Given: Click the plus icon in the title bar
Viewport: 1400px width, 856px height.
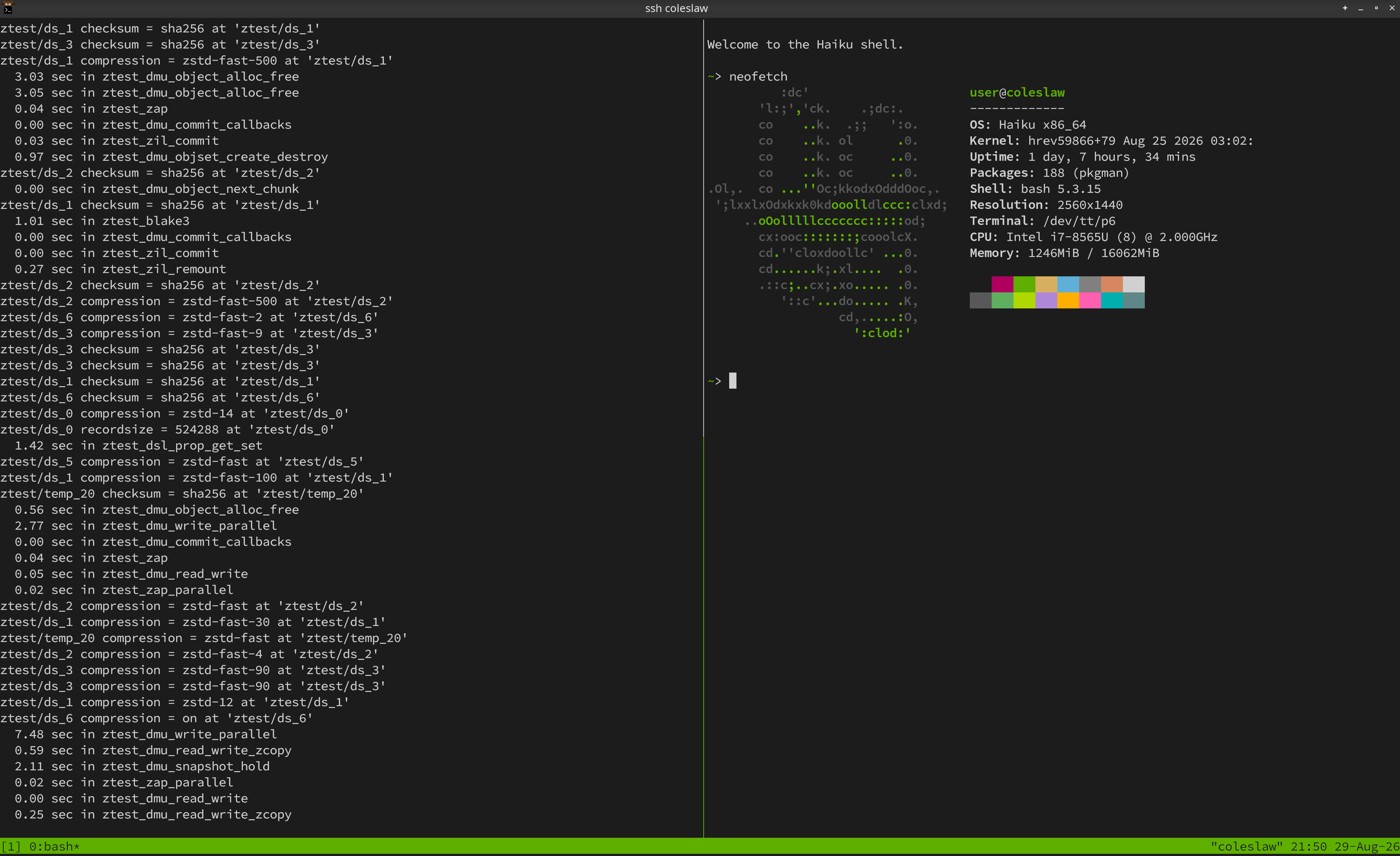Looking at the screenshot, I should [1345, 8].
